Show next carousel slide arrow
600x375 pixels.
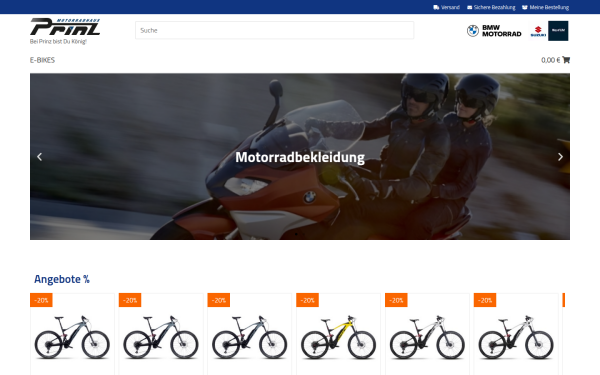tap(560, 157)
